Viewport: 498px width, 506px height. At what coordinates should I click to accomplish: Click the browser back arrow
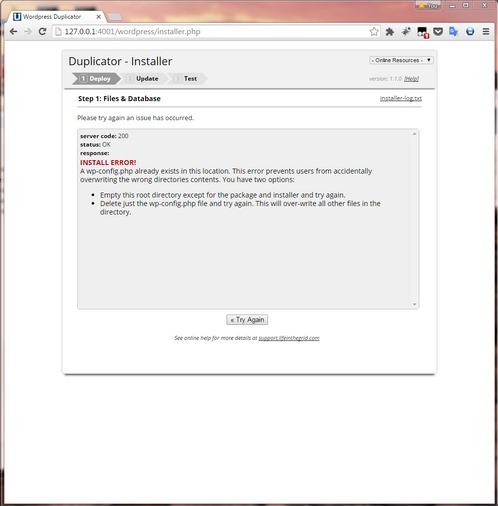pyautogui.click(x=13, y=31)
